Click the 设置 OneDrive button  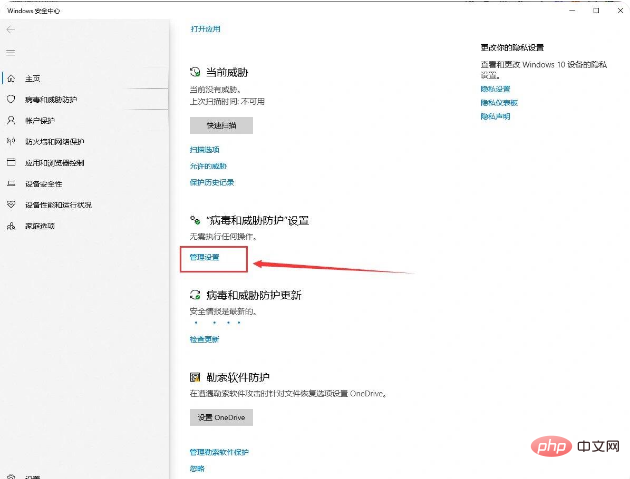(x=221, y=418)
